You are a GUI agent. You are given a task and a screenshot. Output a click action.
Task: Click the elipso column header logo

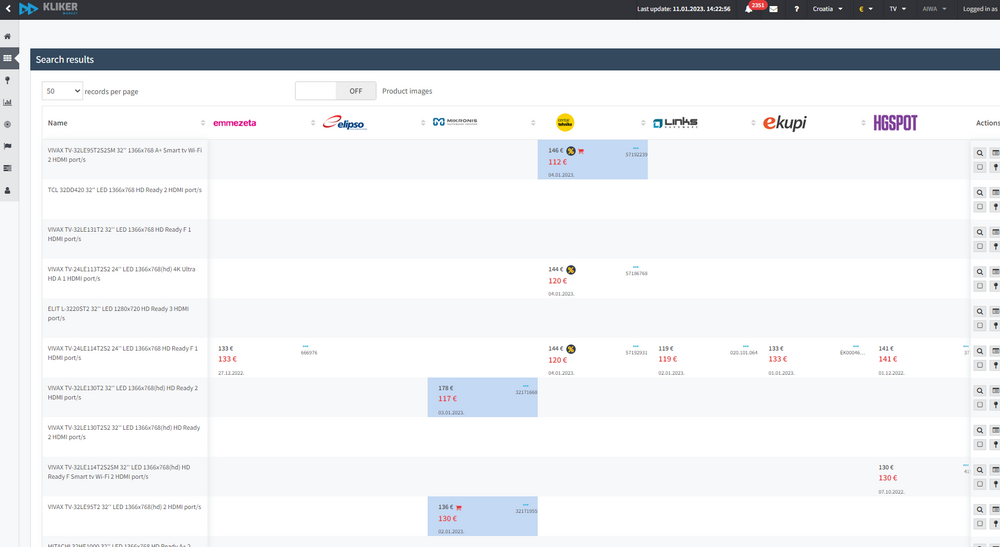tap(345, 122)
